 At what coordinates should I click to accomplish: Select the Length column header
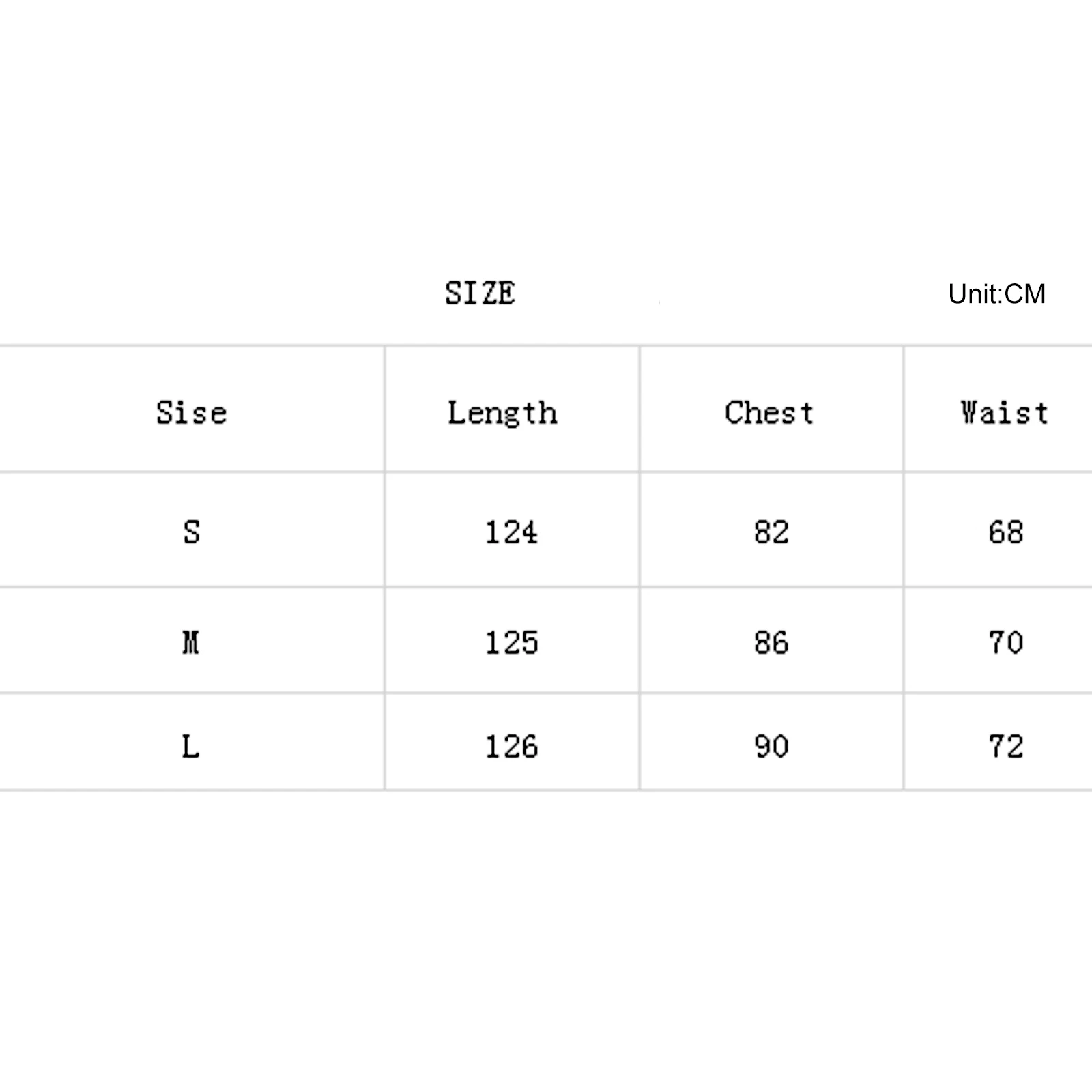tap(502, 414)
